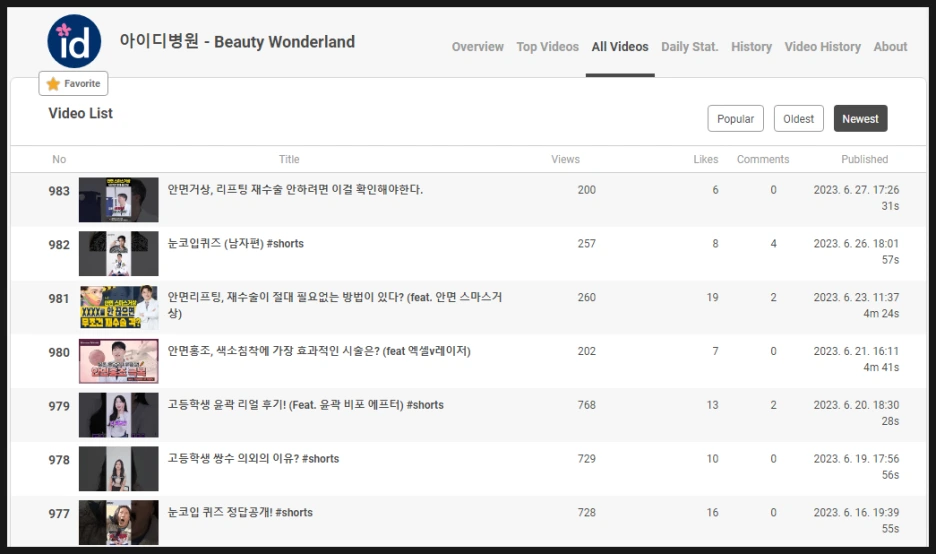Viewport: 936px width, 554px height.
Task: Open thumbnail of video number 981
Action: 119,307
